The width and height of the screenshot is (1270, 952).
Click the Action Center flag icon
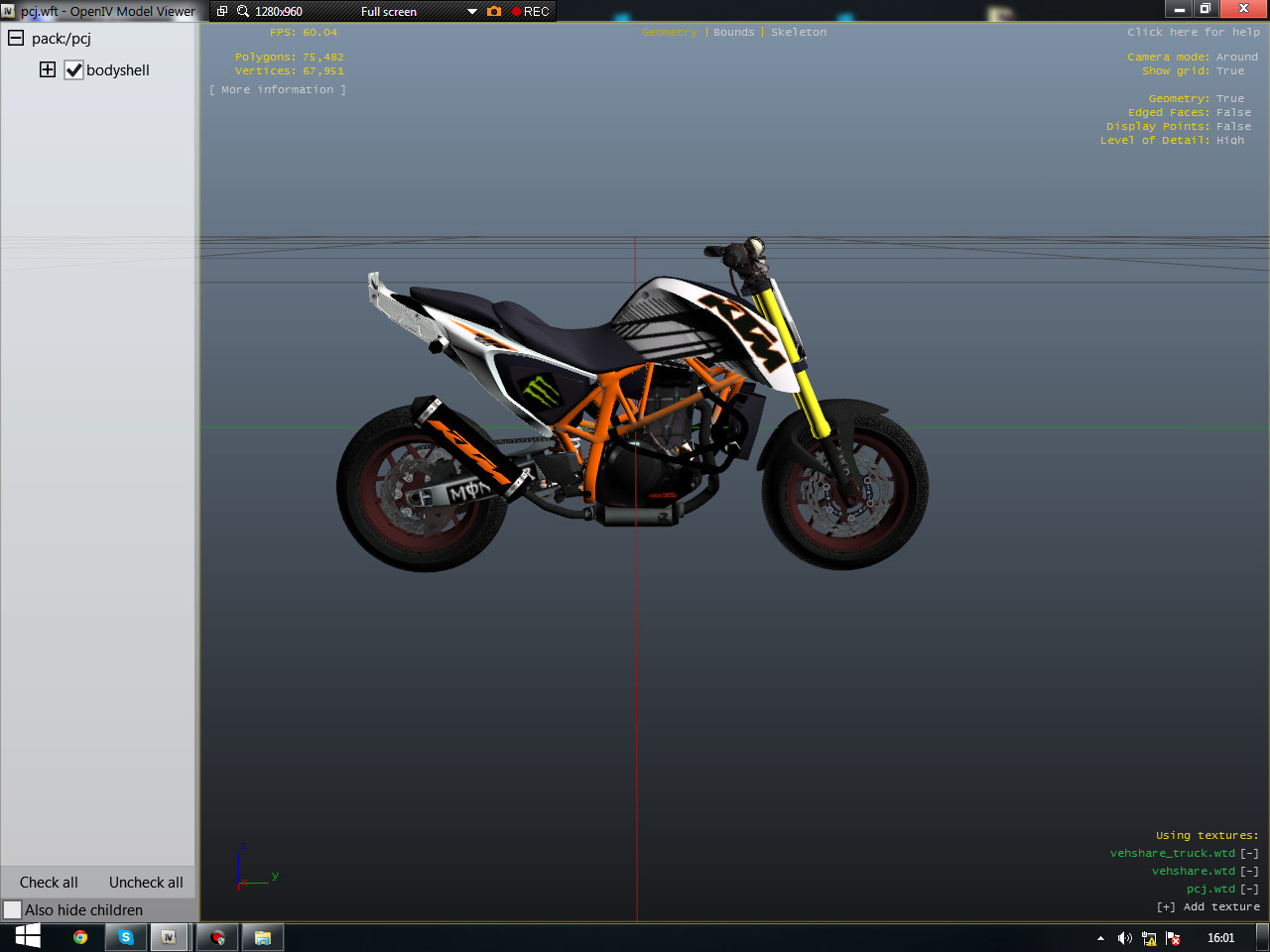coord(1173,938)
